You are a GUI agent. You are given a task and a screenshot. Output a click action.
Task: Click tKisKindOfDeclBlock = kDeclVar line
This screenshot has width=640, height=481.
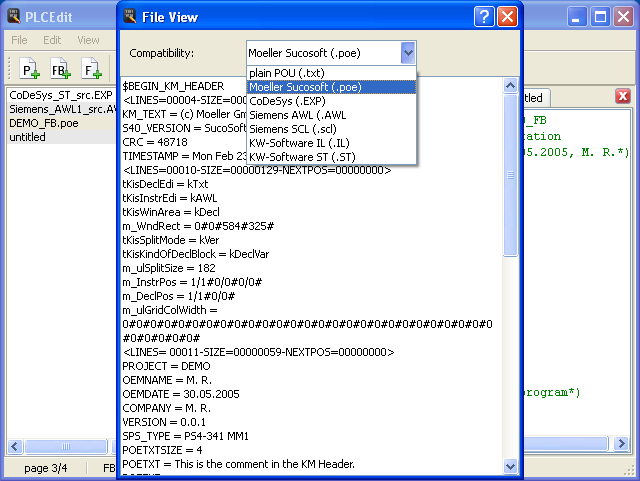196,254
